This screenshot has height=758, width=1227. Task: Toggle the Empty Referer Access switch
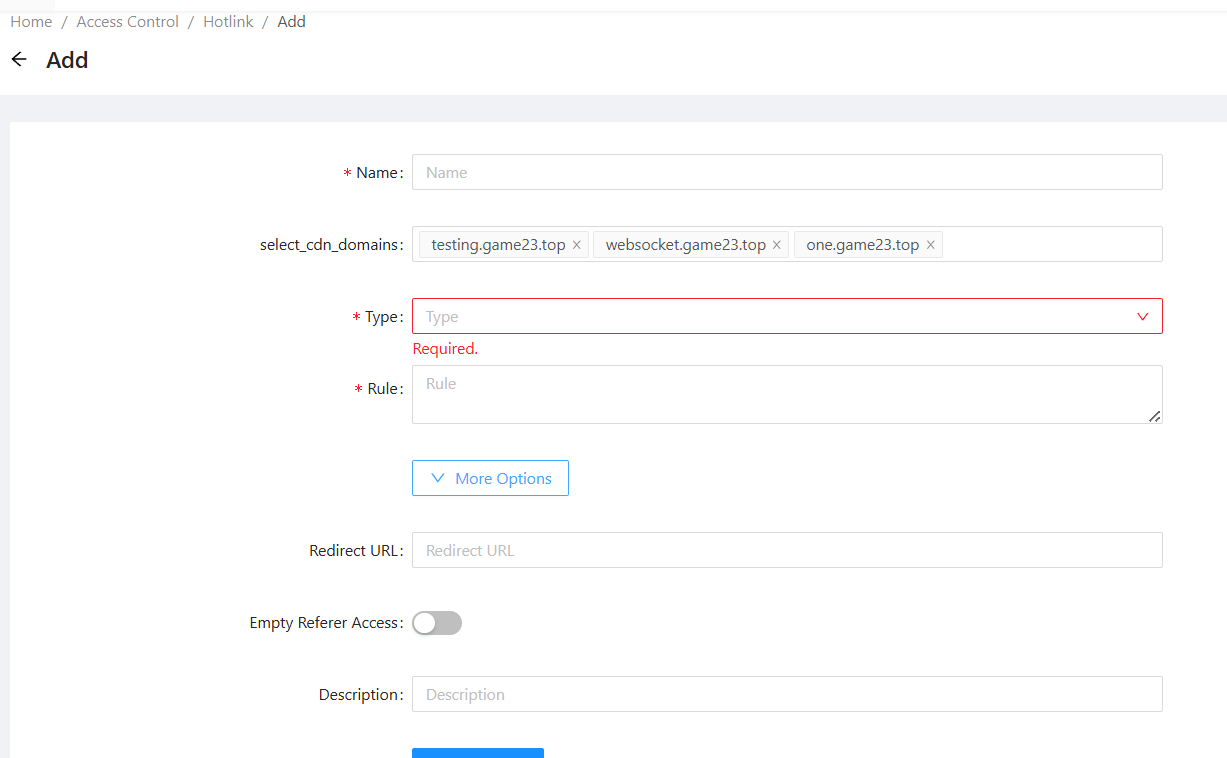(437, 623)
